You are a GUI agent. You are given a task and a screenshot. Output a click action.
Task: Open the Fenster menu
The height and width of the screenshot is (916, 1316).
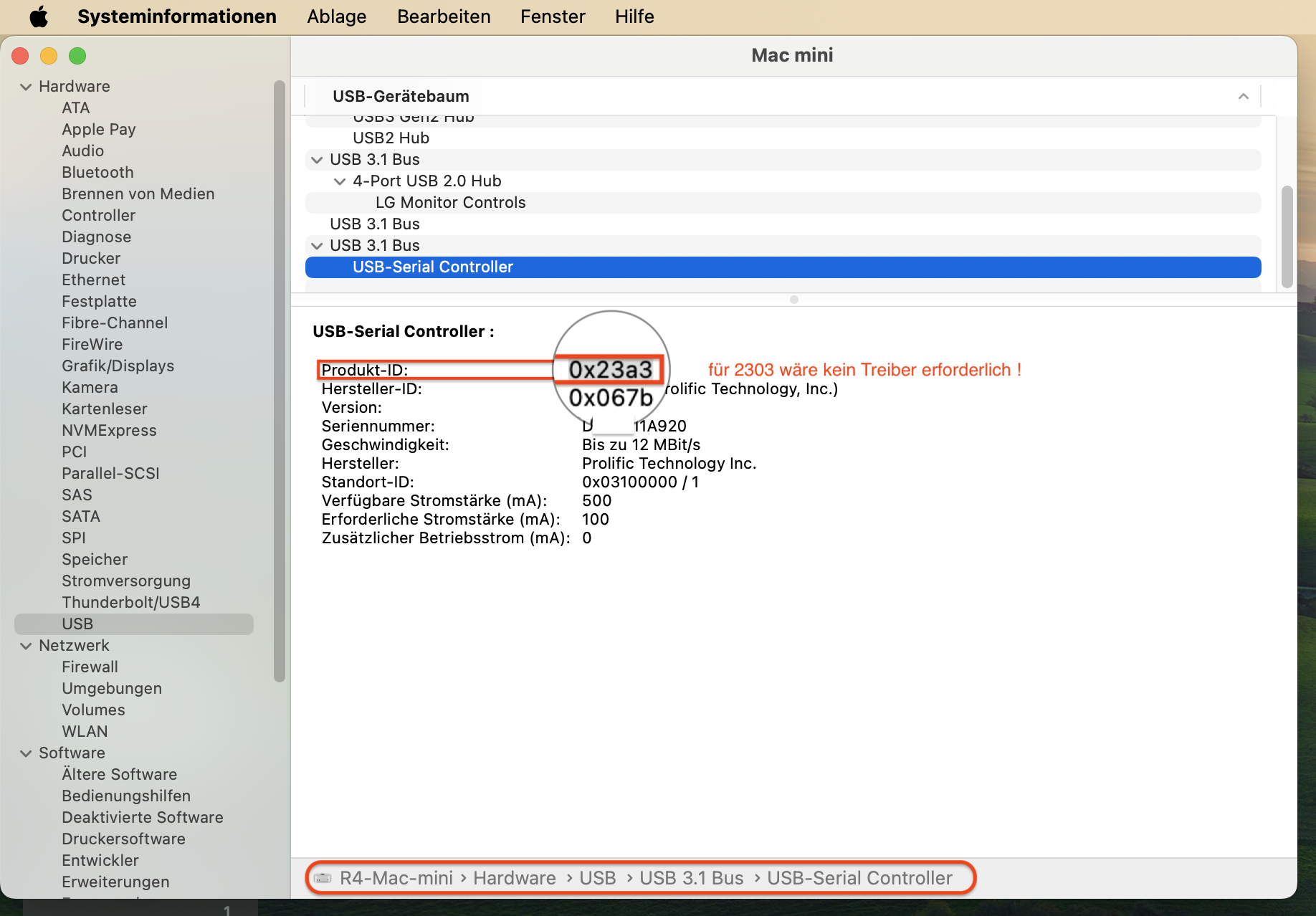553,16
